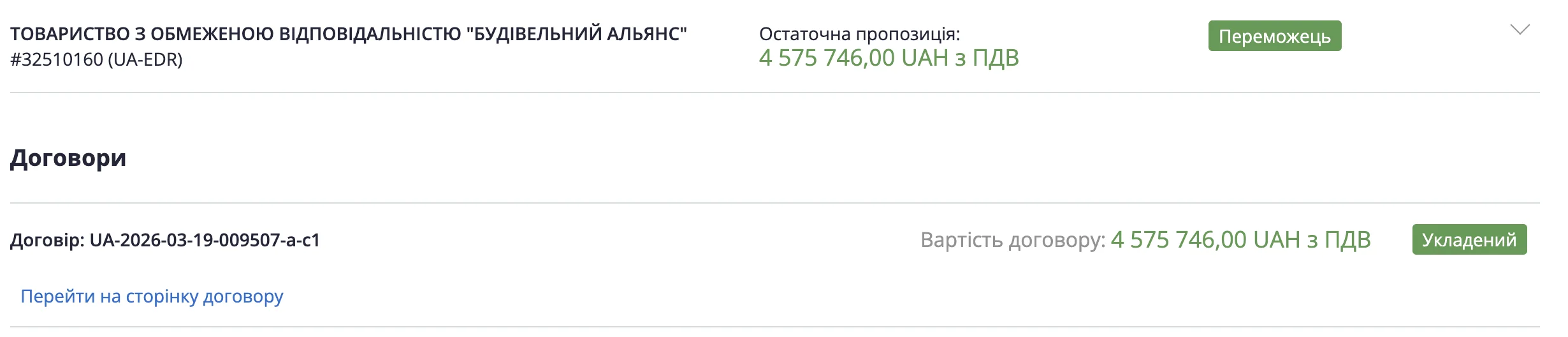Image resolution: width=1568 pixels, height=337 pixels.
Task: Click the green Переможець badge
Action: tap(1274, 36)
